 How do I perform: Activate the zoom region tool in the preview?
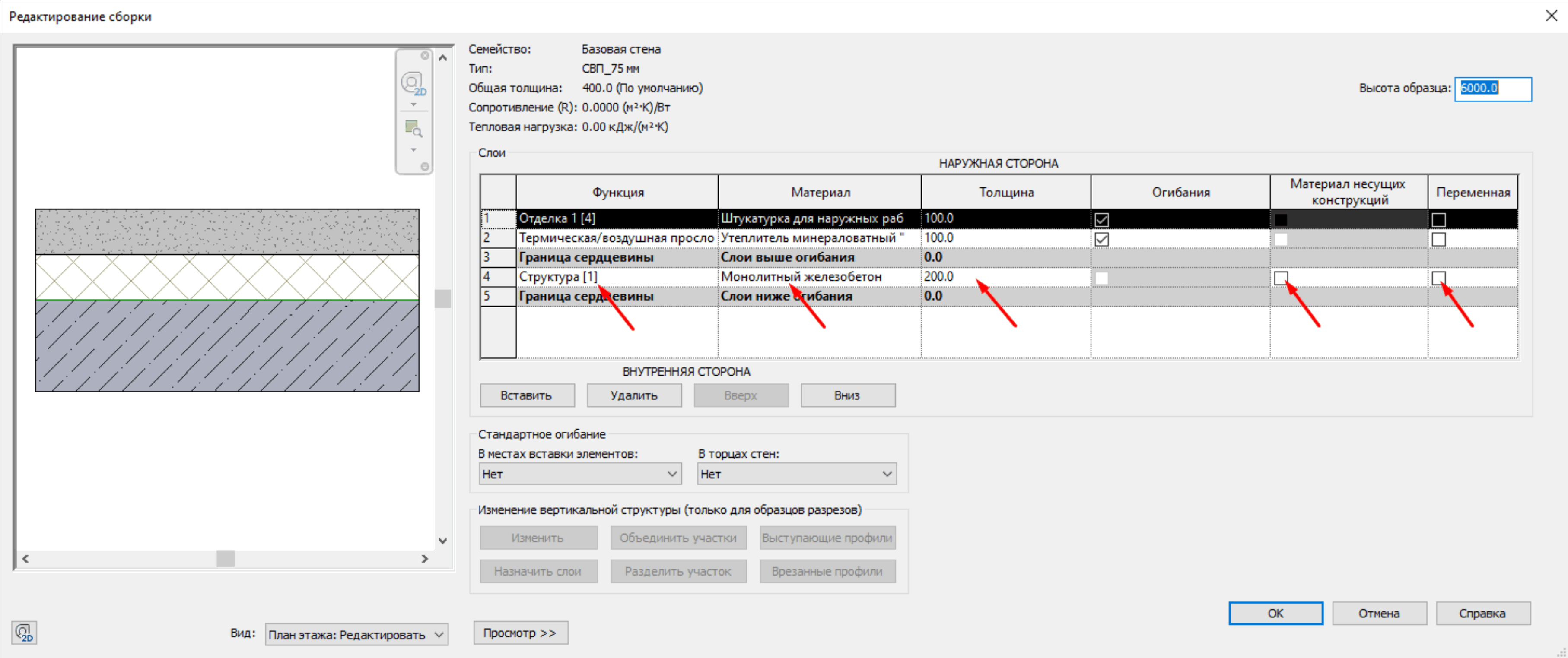[413, 128]
